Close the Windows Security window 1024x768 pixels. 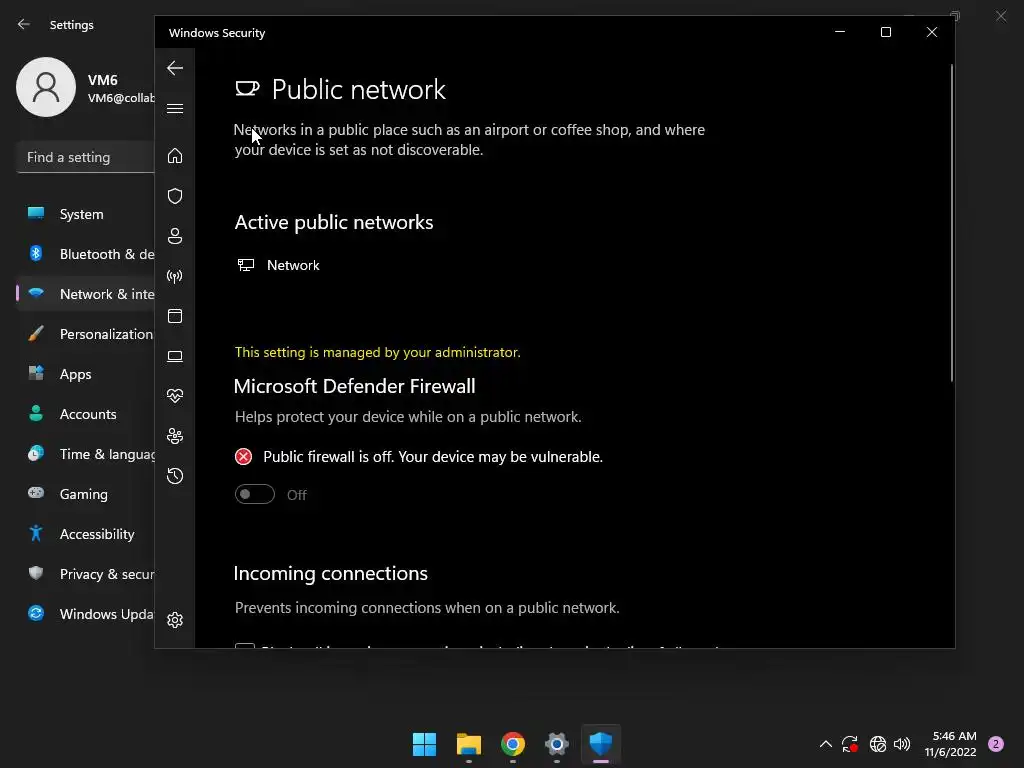point(932,32)
